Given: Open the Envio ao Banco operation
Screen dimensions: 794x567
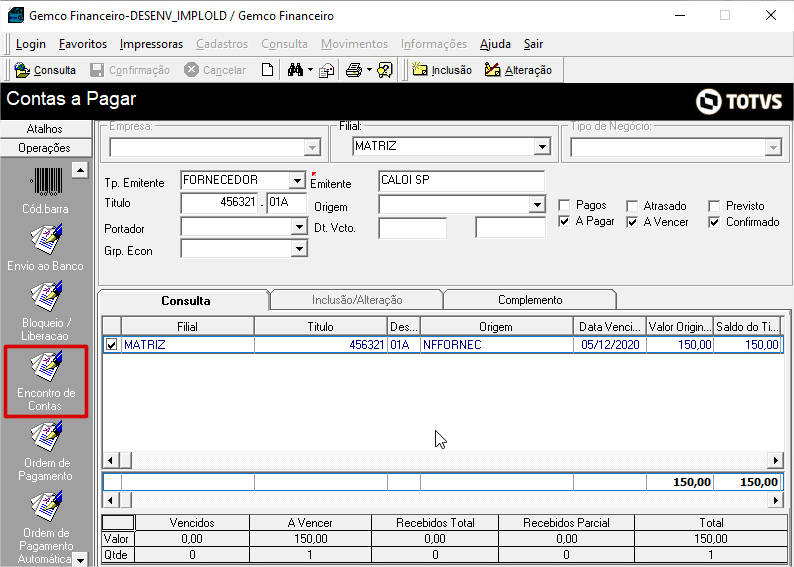Looking at the screenshot, I should 45,247.
